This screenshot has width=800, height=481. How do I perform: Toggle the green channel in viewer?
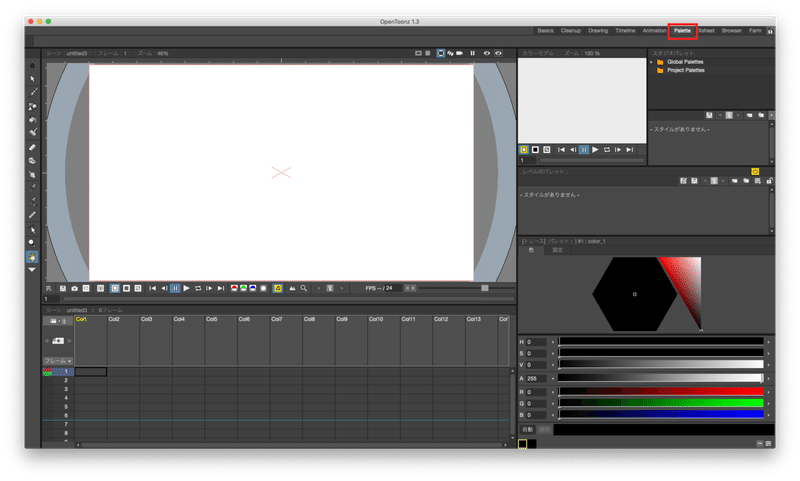243,288
